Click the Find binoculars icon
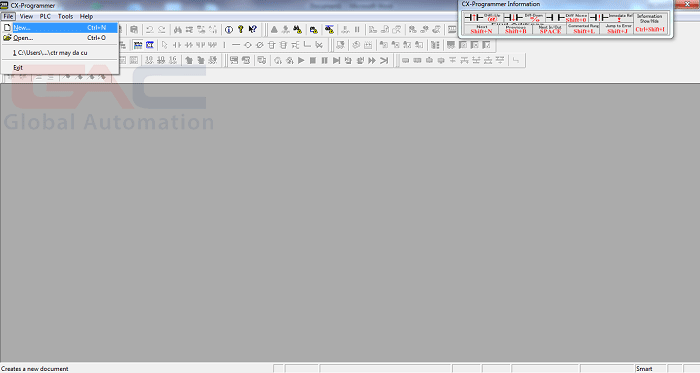The image size is (700, 373). pyautogui.click(x=178, y=29)
